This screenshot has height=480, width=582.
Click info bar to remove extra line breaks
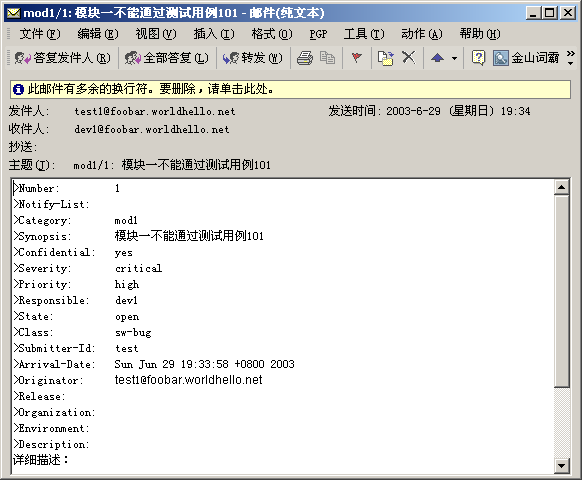click(x=291, y=89)
